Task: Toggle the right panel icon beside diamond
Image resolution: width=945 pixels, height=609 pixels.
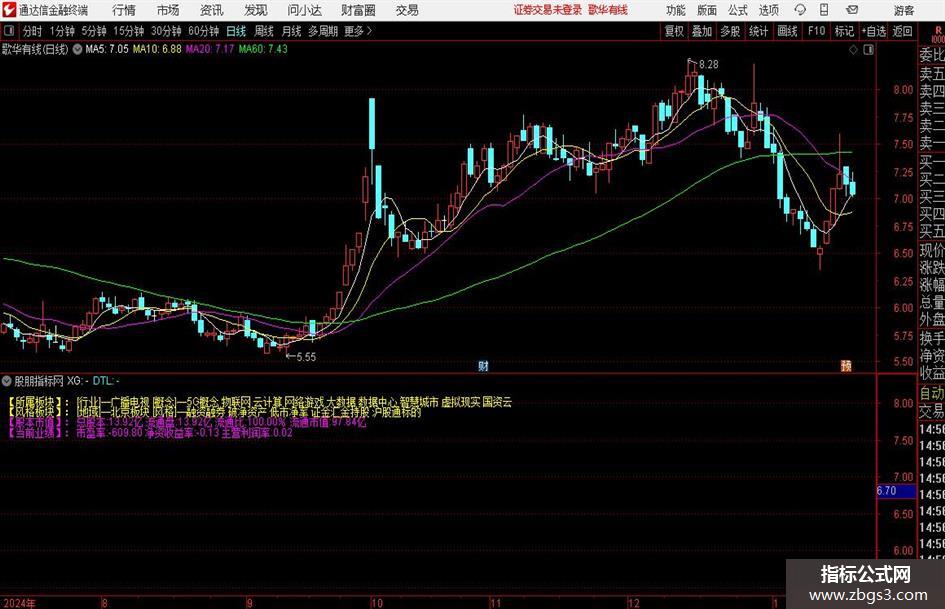Action: (868, 49)
